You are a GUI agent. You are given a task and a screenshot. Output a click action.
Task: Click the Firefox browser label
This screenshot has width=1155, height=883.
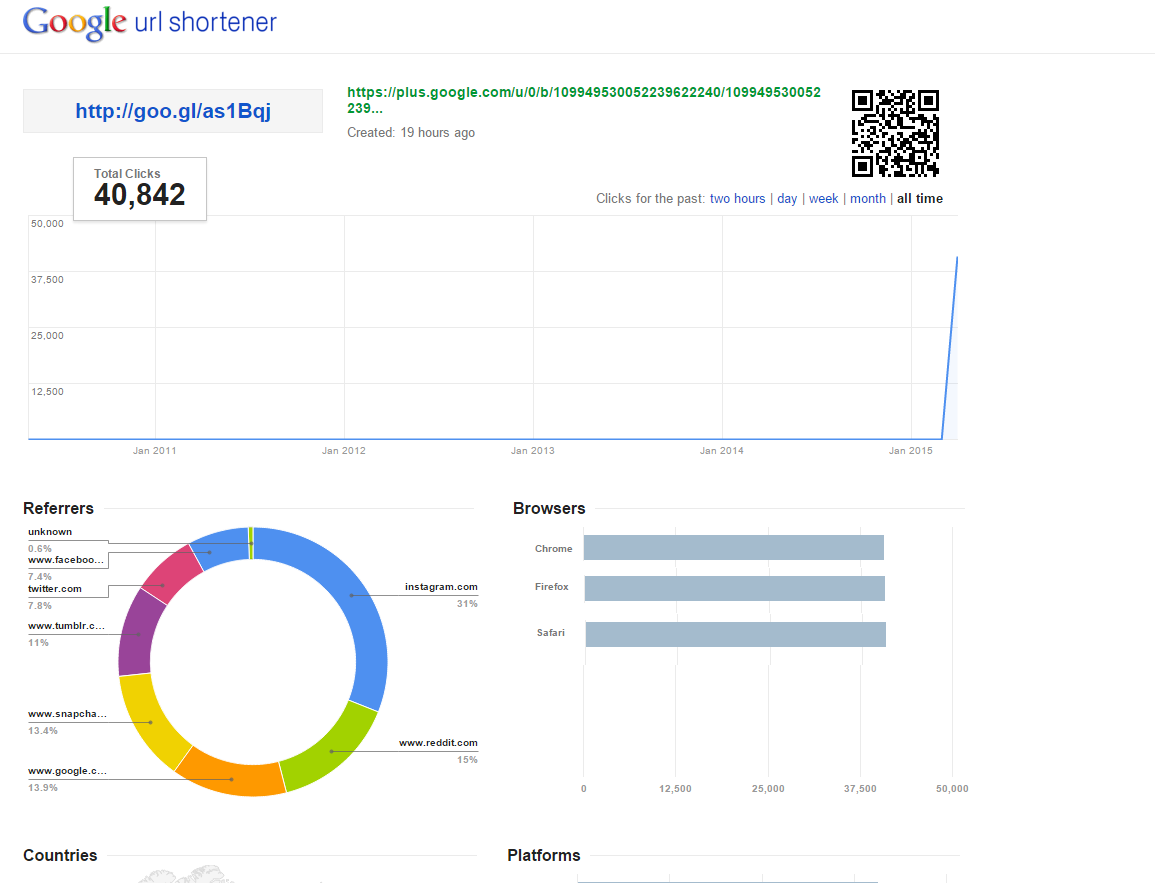pyautogui.click(x=552, y=587)
